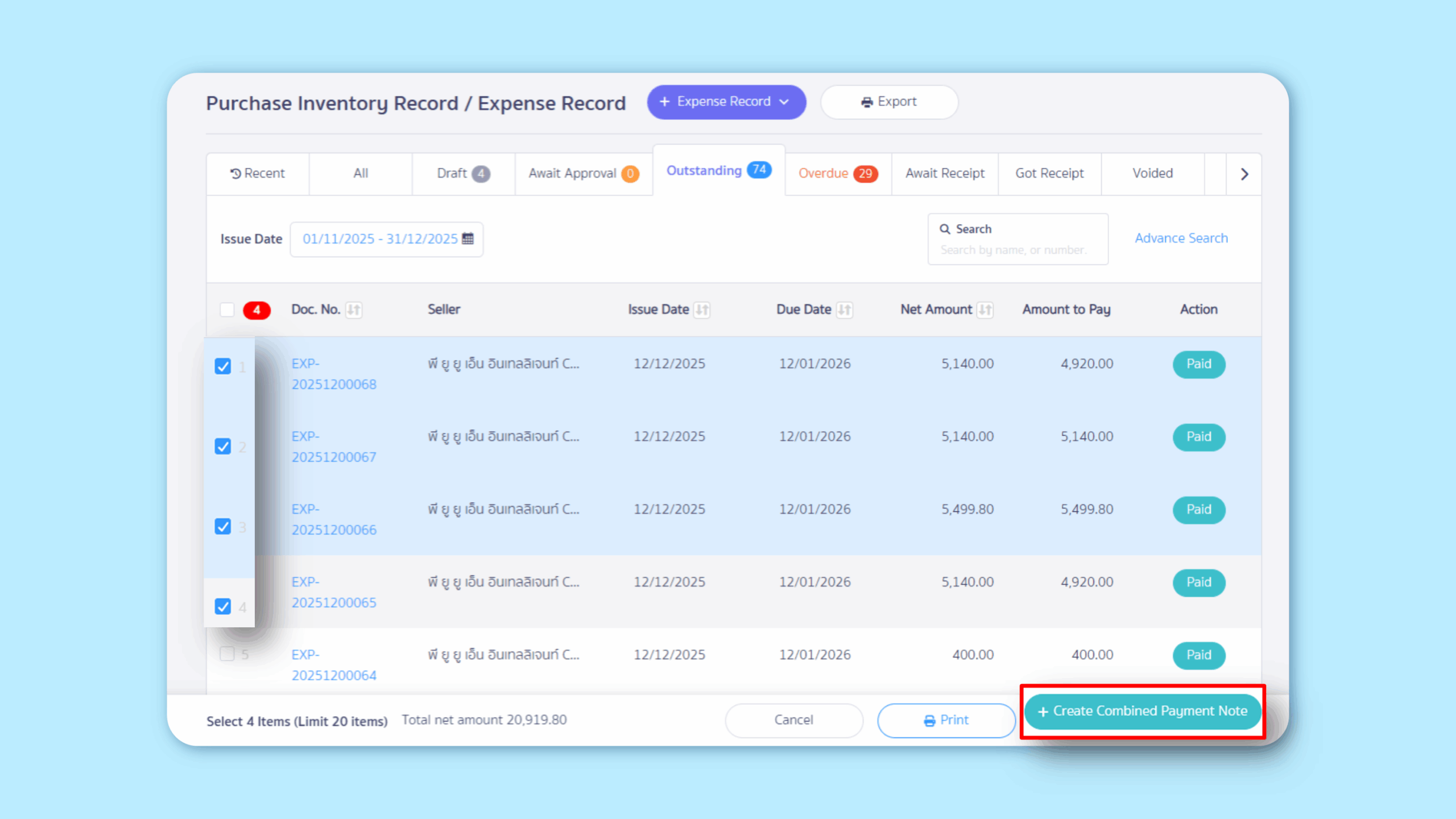
Task: Toggle the select-all header checkbox
Action: 227,310
